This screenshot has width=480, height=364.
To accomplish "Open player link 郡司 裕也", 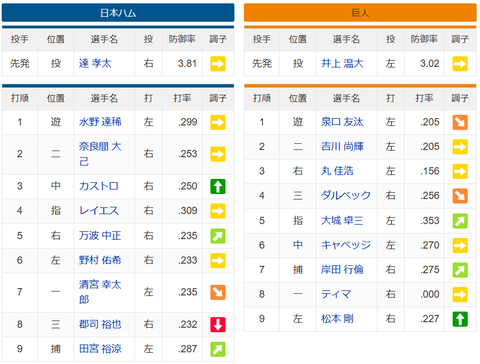I will [x=100, y=324].
